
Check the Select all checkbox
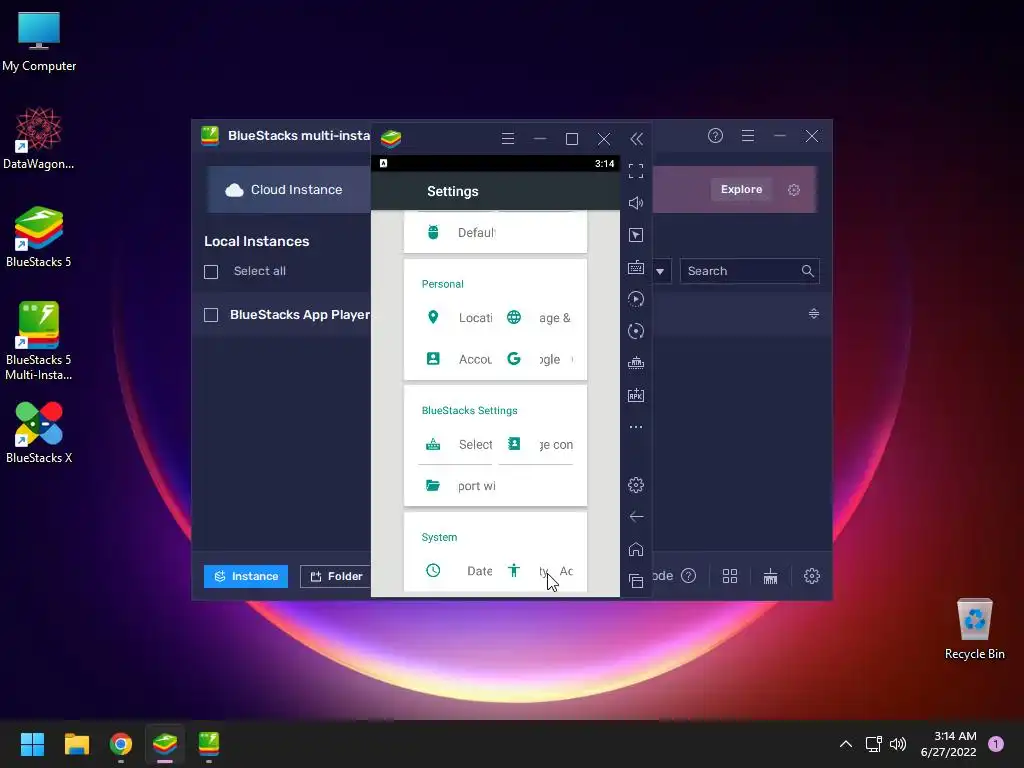click(211, 272)
